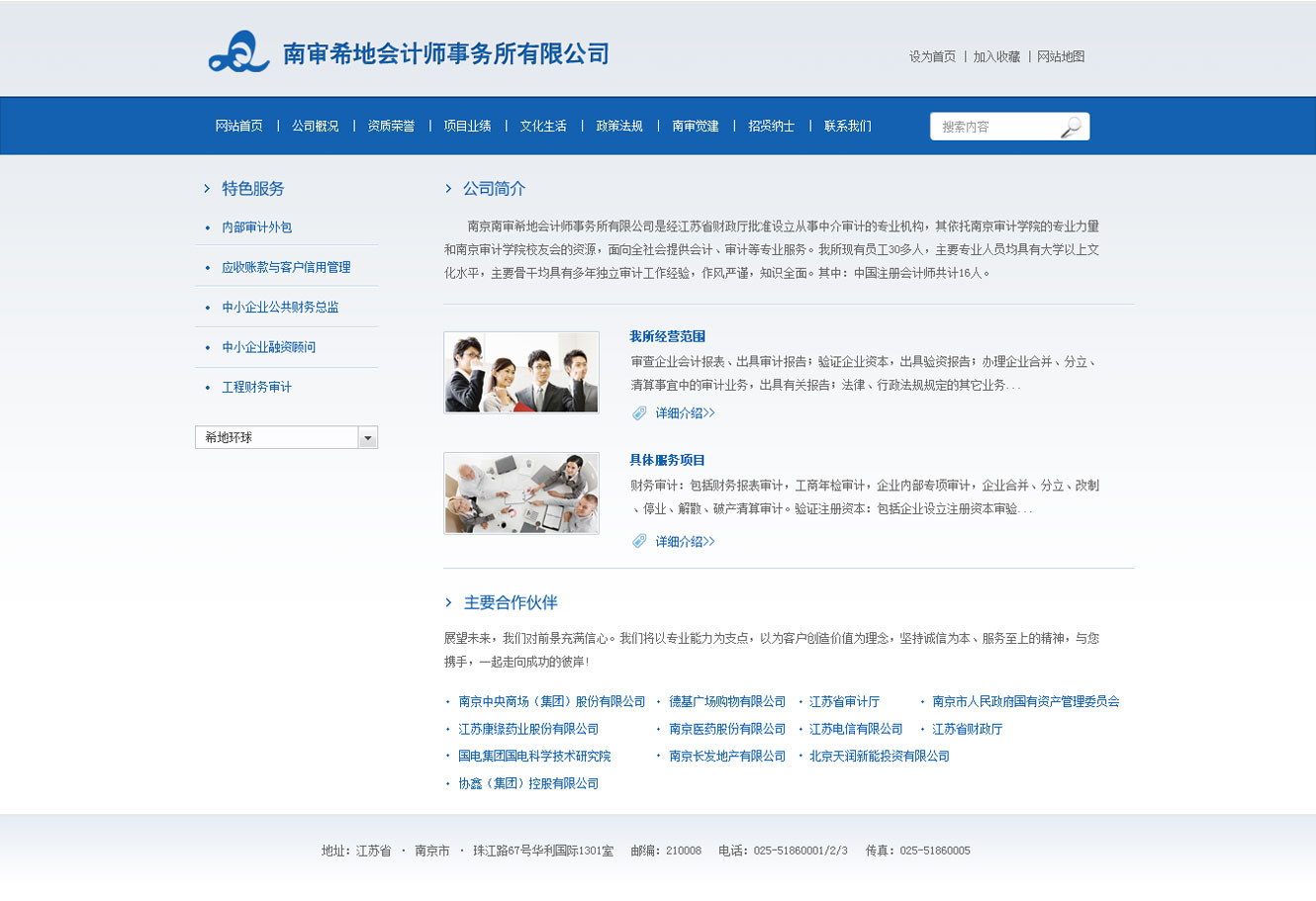Click the 设为首页 link at top
The image size is (1316, 901).
pos(932,57)
